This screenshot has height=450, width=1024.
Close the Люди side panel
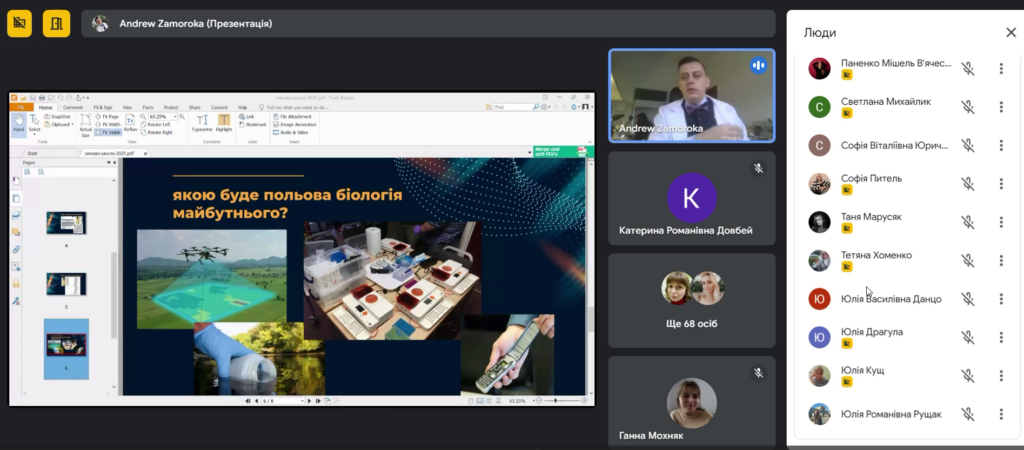[1010, 33]
